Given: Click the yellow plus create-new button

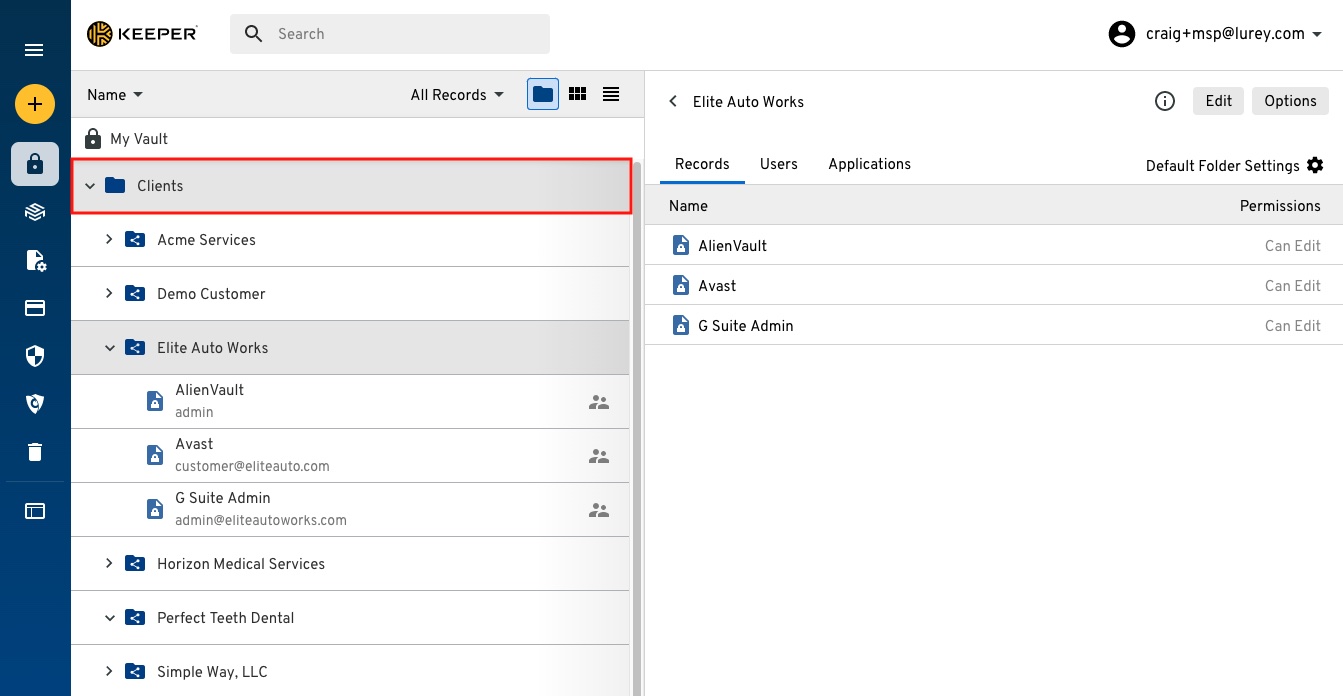Looking at the screenshot, I should point(35,103).
